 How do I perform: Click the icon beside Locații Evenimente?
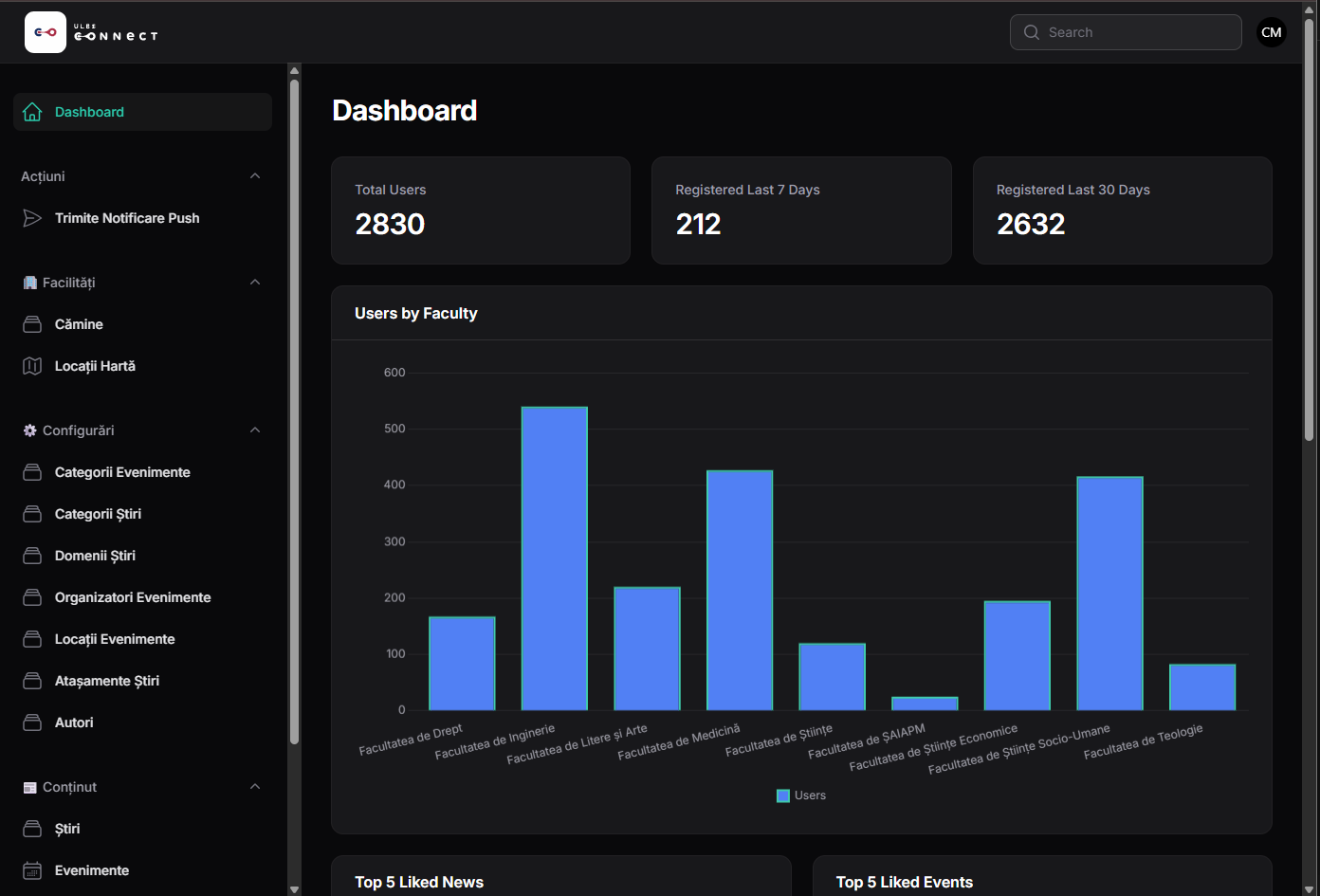click(x=32, y=639)
